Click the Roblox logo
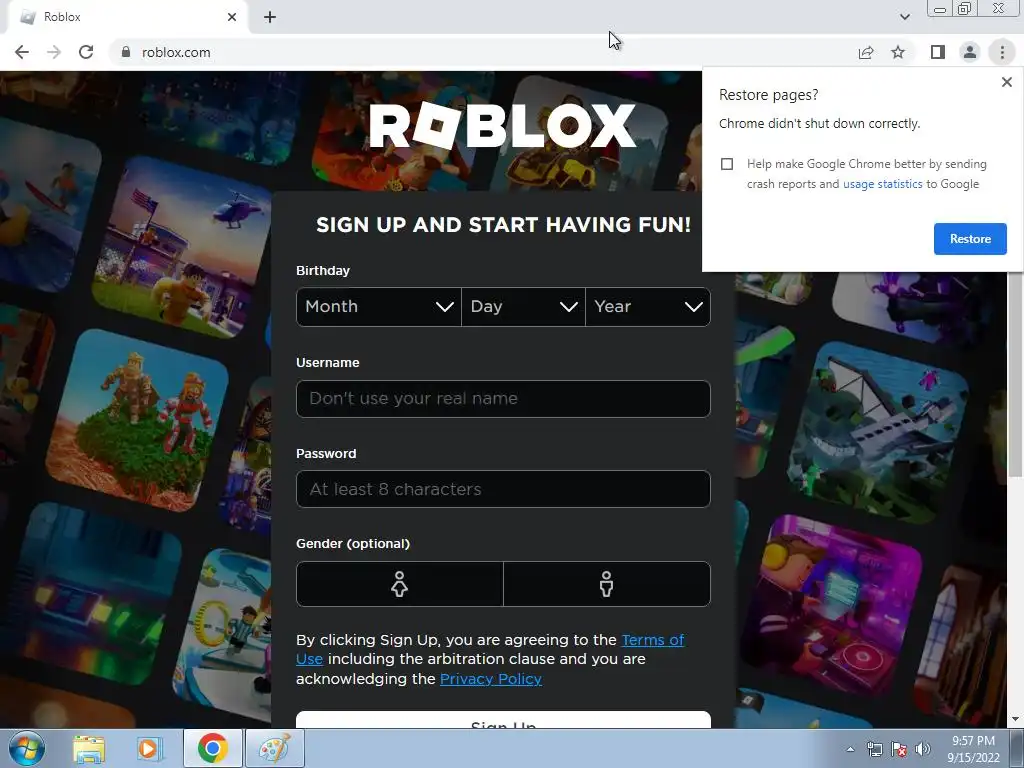 tap(502, 125)
